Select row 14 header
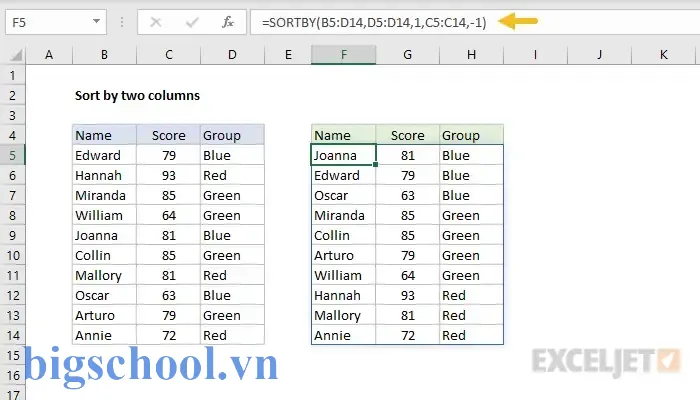Image resolution: width=700 pixels, height=400 pixels. [12, 335]
